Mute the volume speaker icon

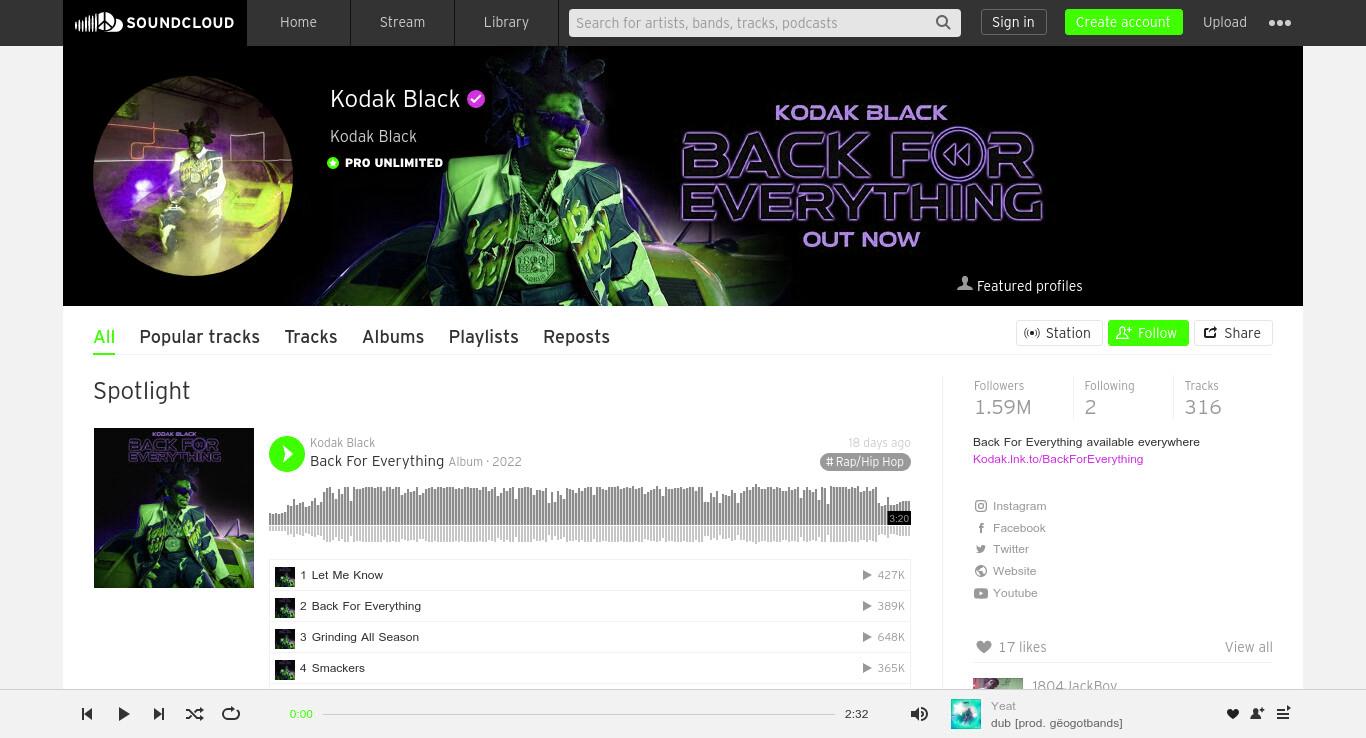919,714
